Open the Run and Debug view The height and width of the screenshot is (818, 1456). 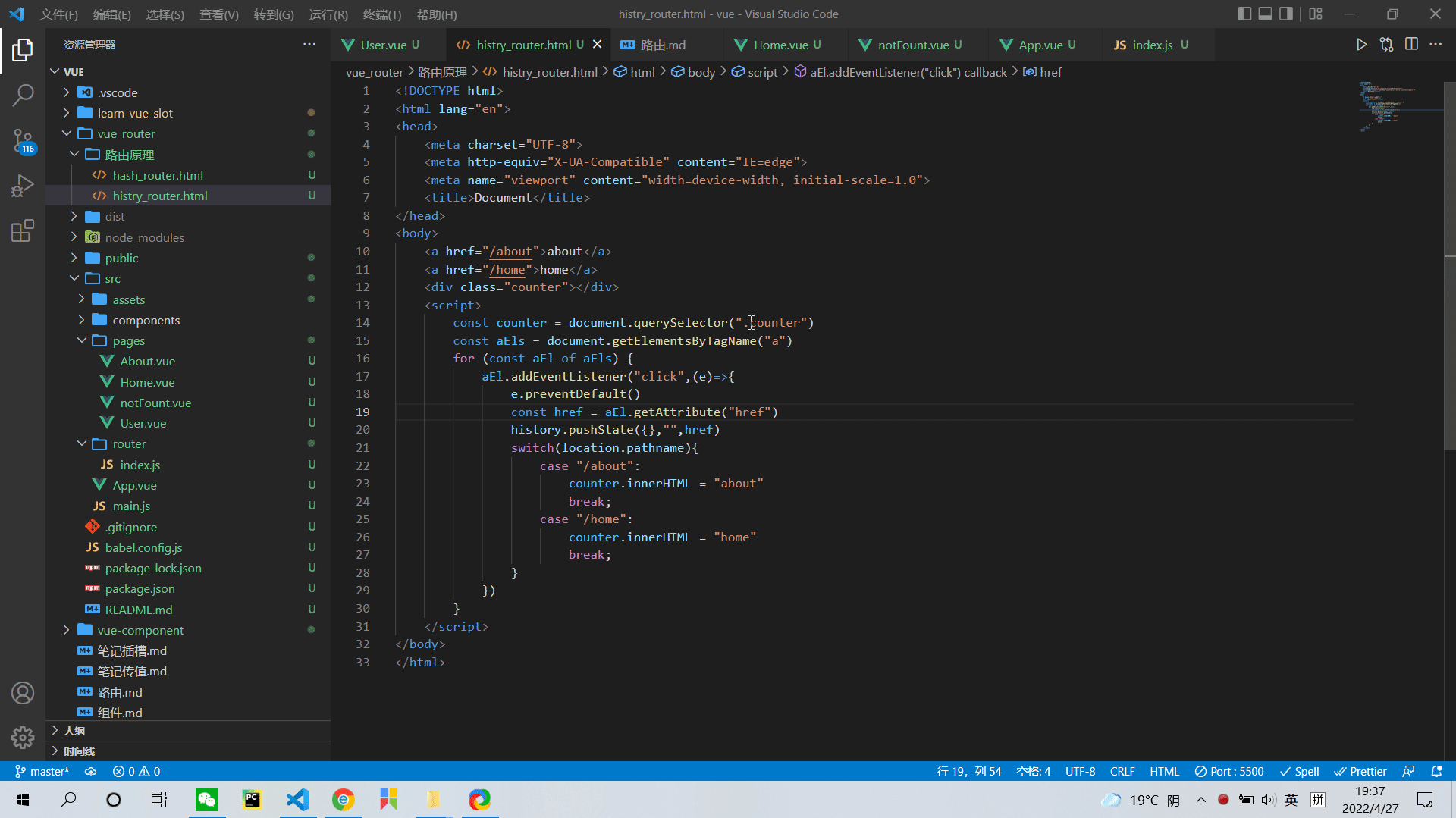[23, 186]
